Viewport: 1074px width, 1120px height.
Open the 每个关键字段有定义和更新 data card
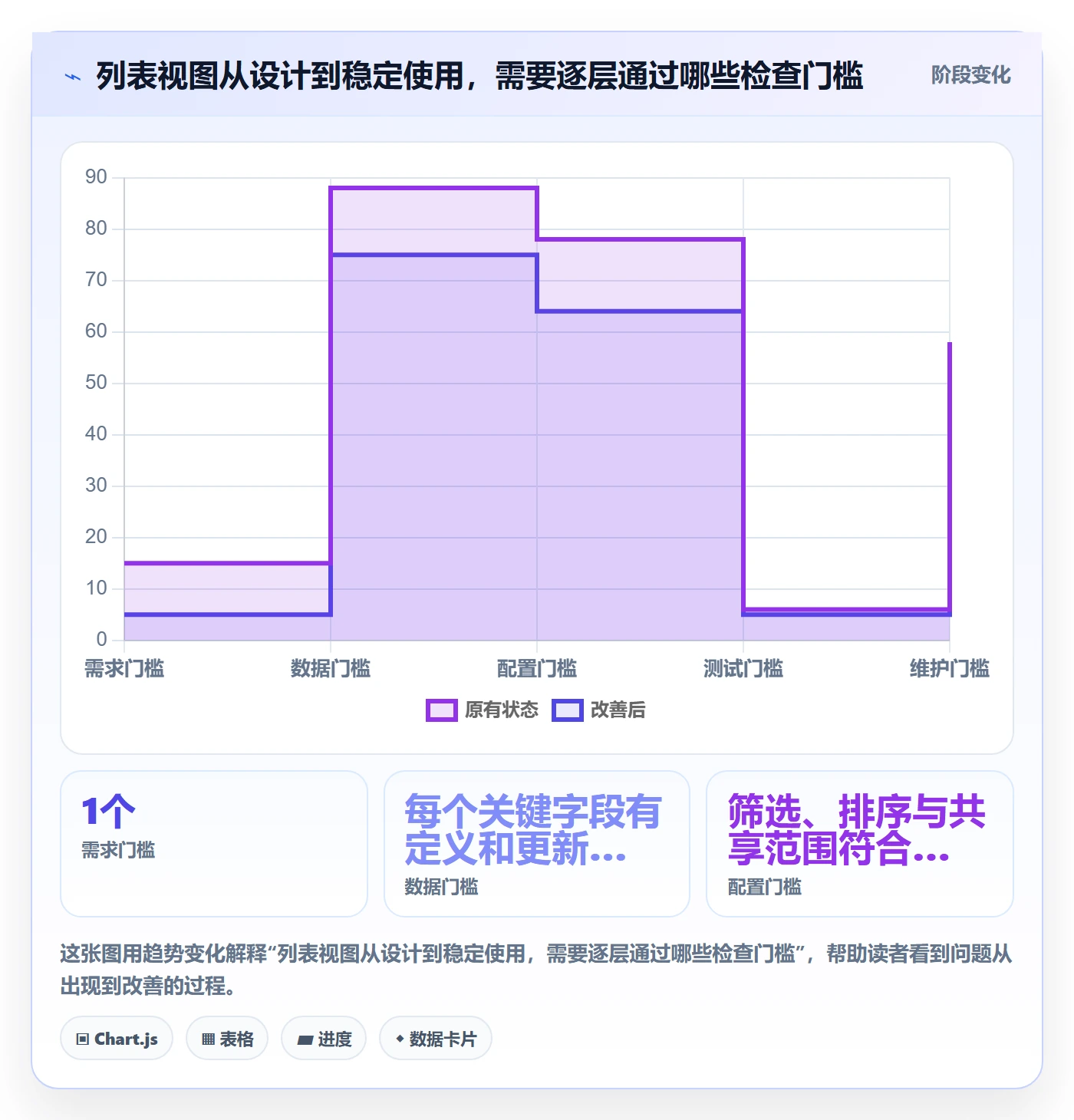[x=537, y=844]
